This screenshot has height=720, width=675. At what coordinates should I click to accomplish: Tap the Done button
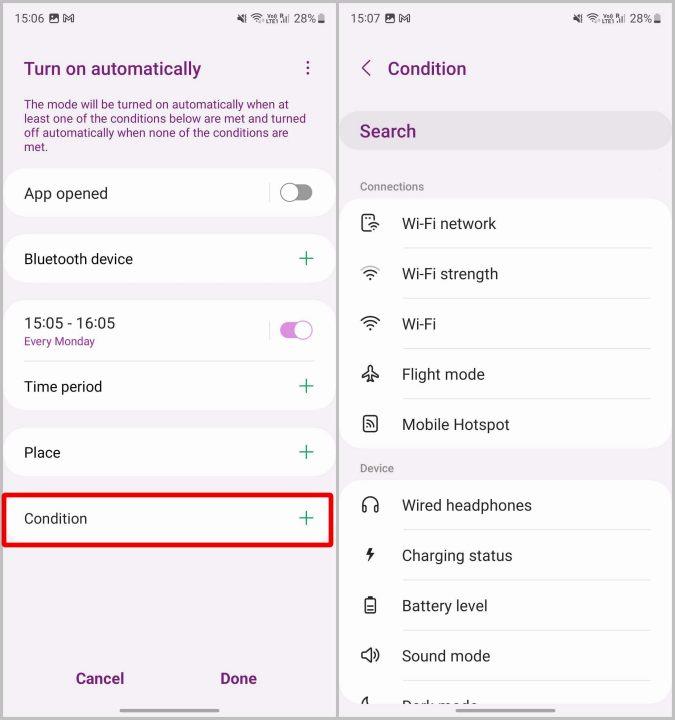(x=238, y=678)
